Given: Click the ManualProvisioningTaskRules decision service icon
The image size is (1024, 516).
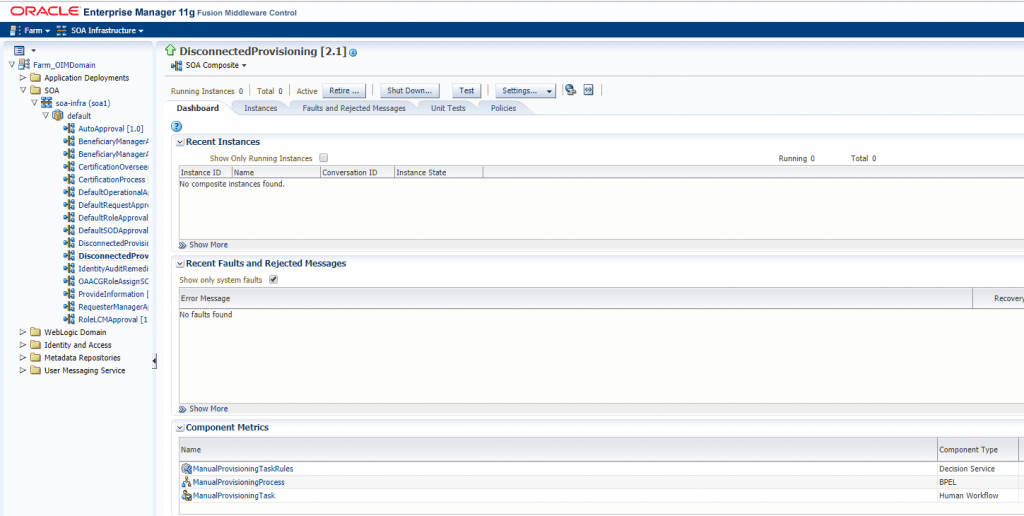Looking at the screenshot, I should (x=186, y=468).
